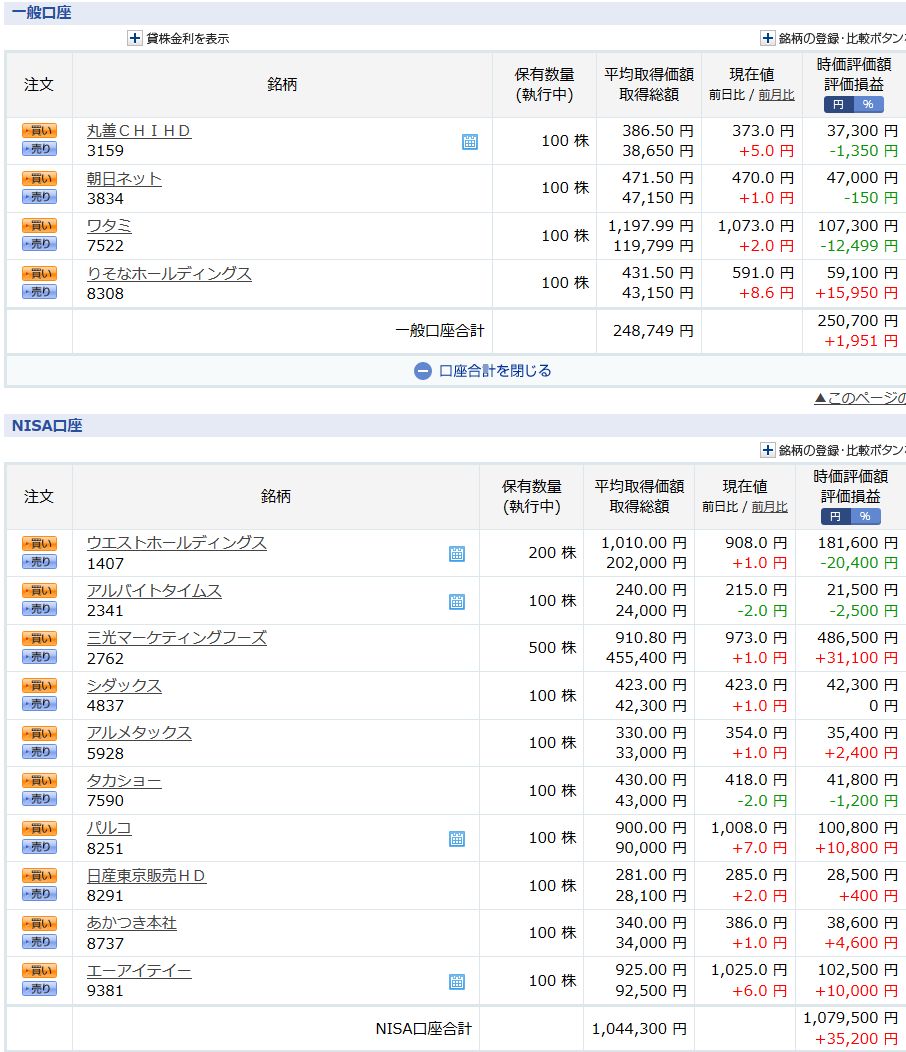Sell 三光マーケティングフーズ shares
This screenshot has height=1052, width=906.
click(39, 657)
